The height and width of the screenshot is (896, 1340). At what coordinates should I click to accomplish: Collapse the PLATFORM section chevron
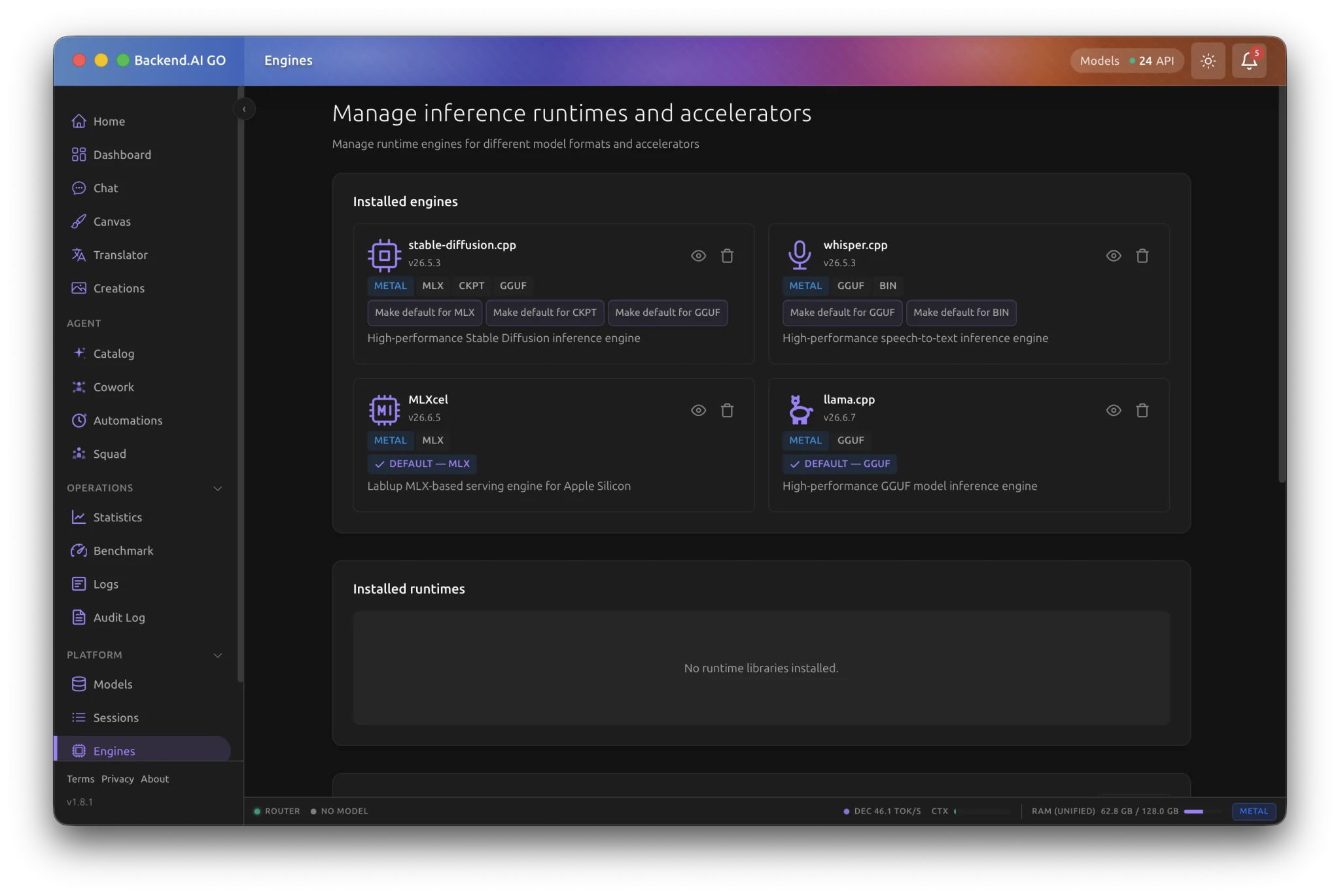[x=218, y=655]
